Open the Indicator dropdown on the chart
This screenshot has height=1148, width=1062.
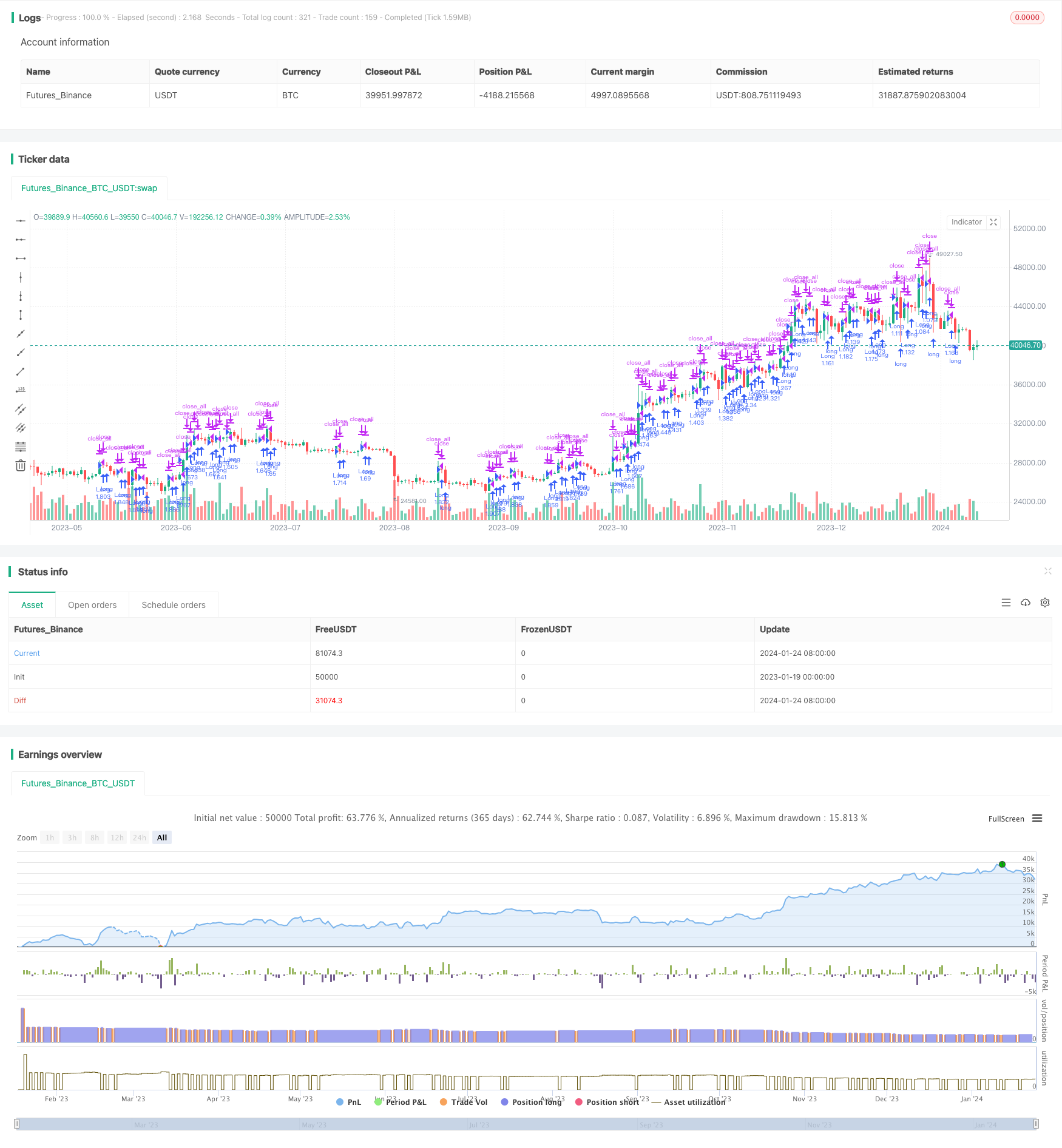(x=966, y=222)
